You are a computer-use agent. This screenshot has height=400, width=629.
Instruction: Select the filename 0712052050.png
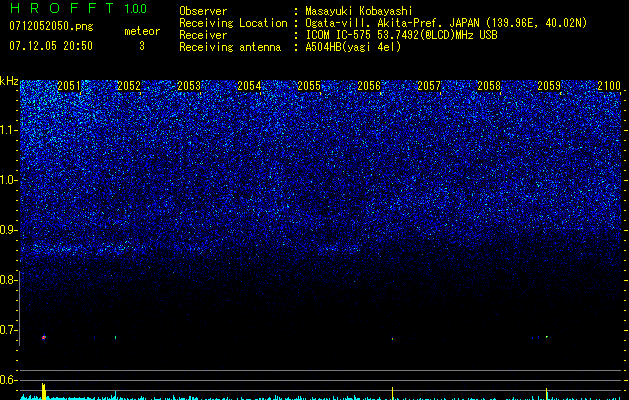coord(51,26)
